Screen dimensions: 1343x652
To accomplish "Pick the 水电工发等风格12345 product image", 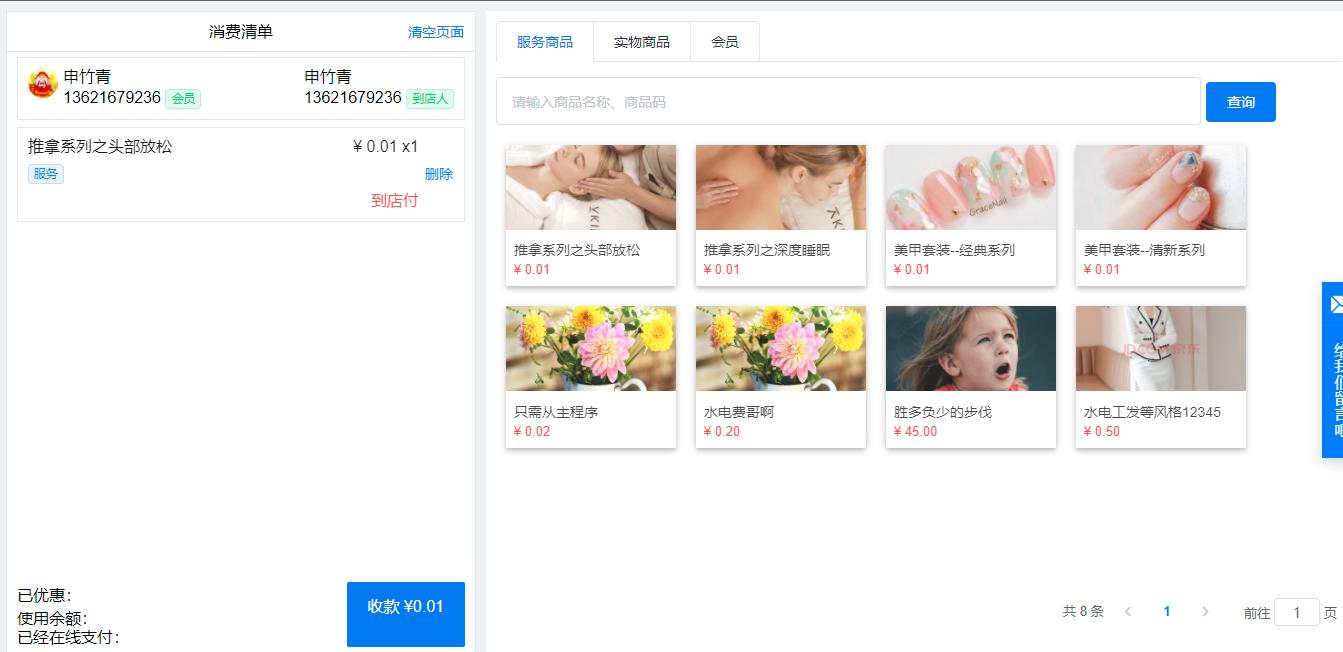I will [1161, 349].
